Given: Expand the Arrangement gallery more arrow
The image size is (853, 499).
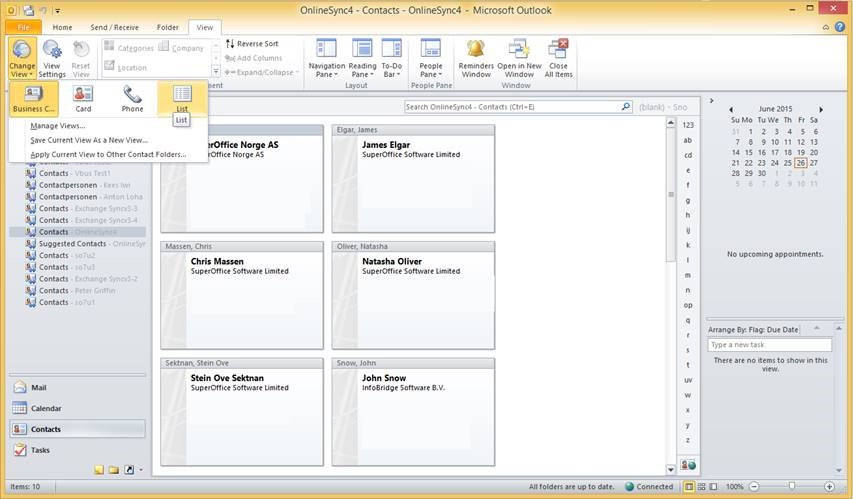Looking at the screenshot, I should click(x=215, y=72).
